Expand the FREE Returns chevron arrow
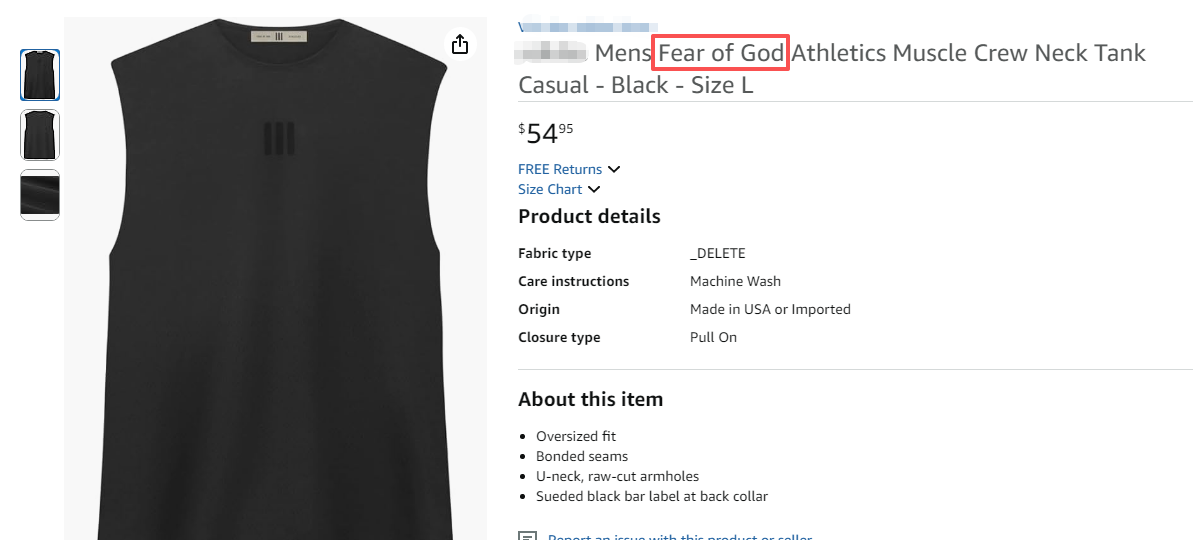The image size is (1193, 540). tap(614, 169)
